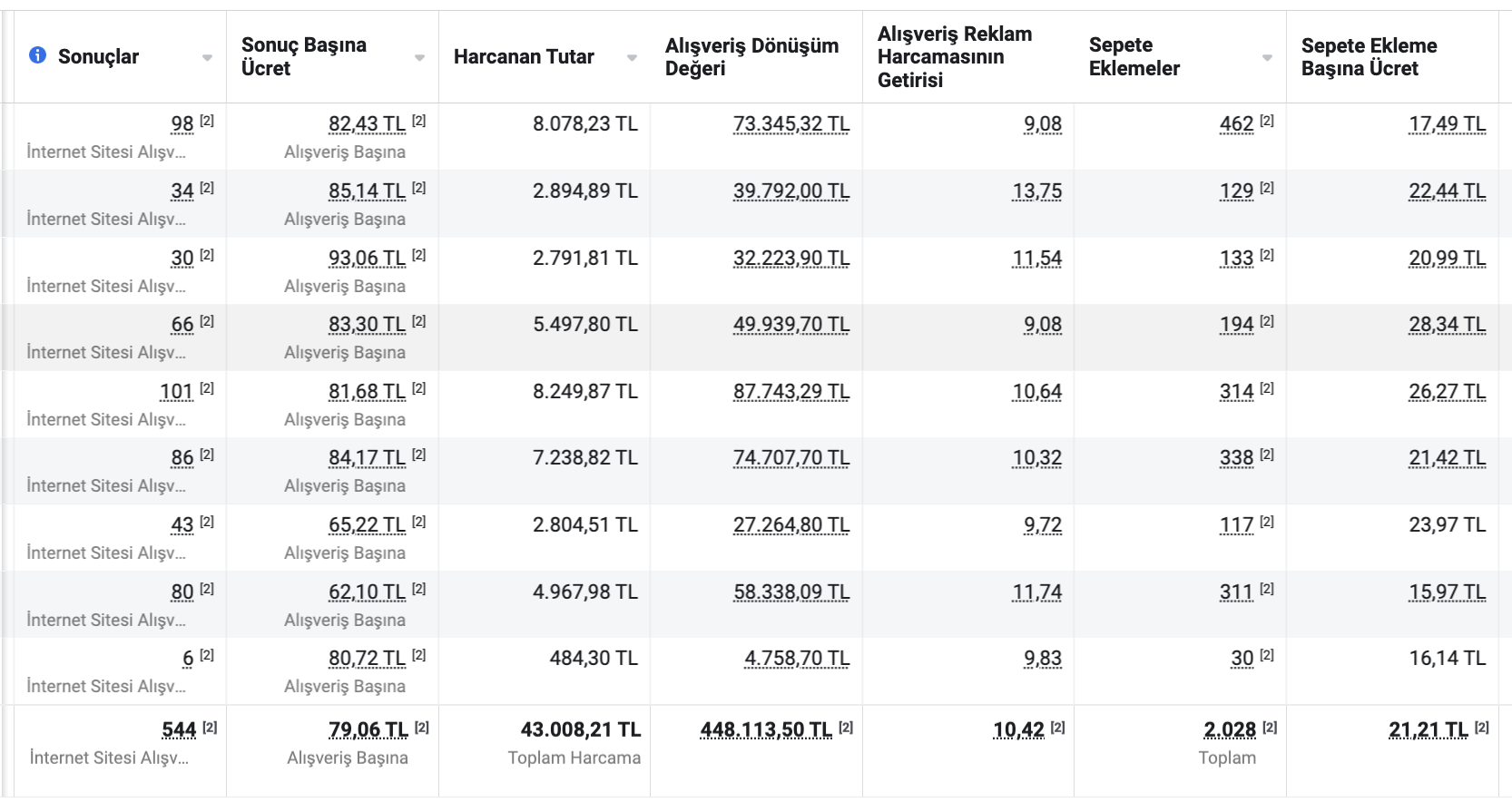Select the Alışveriş Dönüşüm Değeri column header
The image size is (1512, 802).
pyautogui.click(x=751, y=57)
